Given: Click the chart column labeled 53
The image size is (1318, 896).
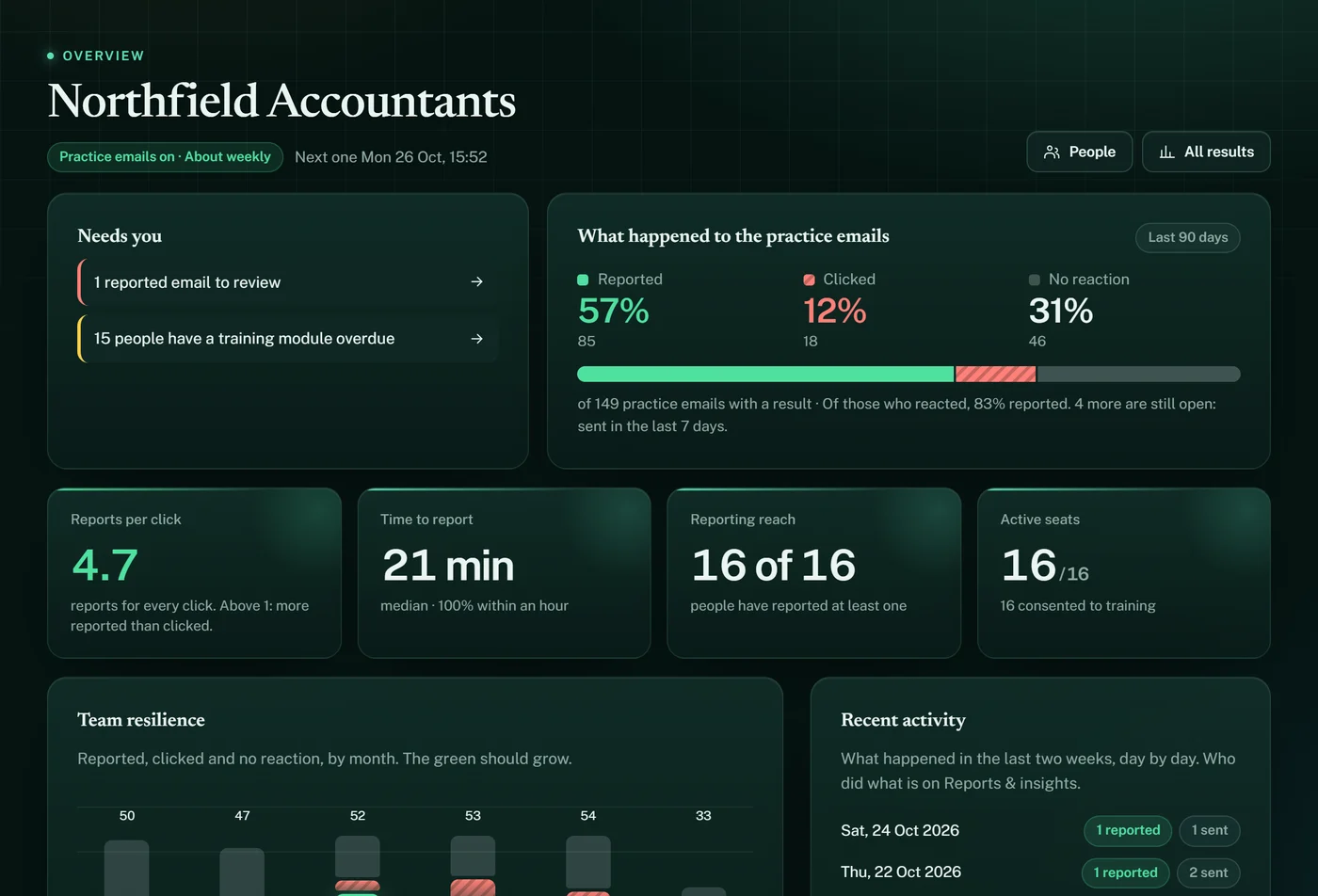Looking at the screenshot, I should pyautogui.click(x=473, y=866).
